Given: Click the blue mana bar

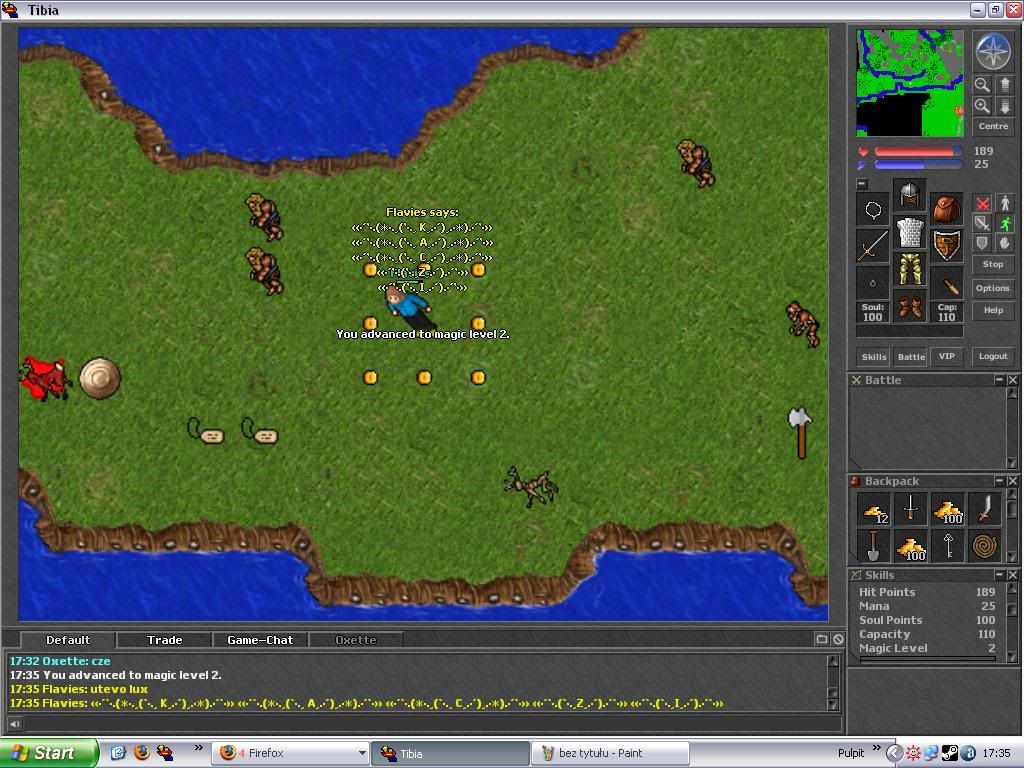Looking at the screenshot, I should 918,165.
